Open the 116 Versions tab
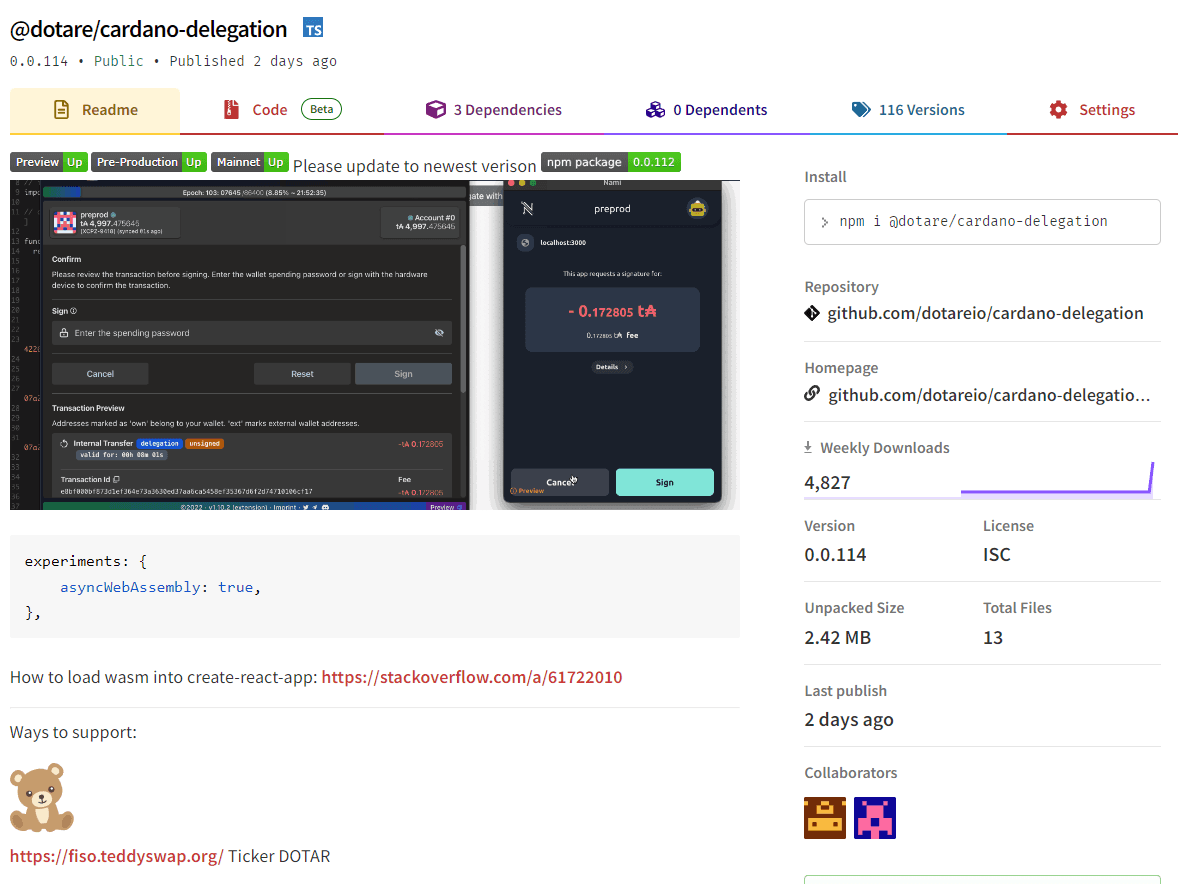1182x884 pixels. coord(908,110)
